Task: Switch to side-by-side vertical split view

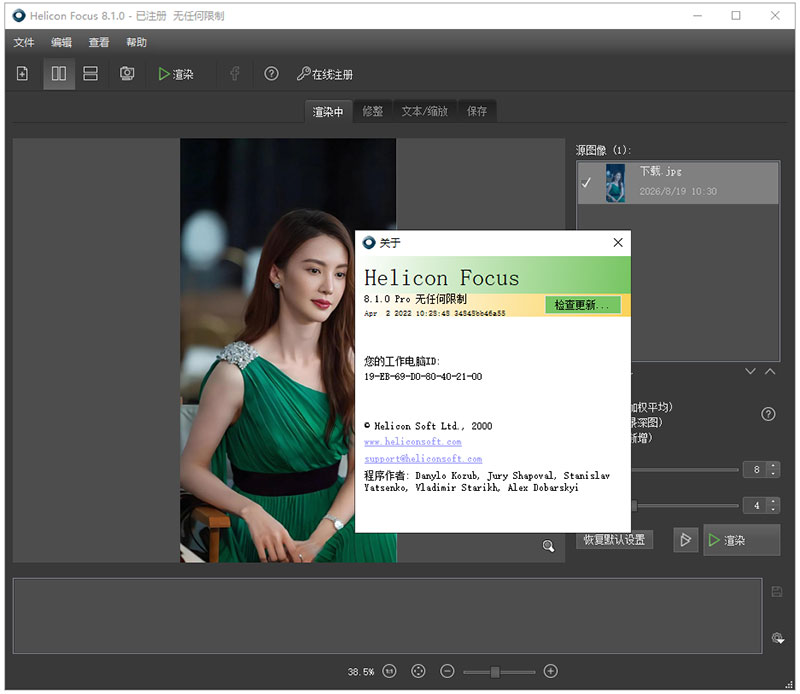Action: tap(59, 74)
